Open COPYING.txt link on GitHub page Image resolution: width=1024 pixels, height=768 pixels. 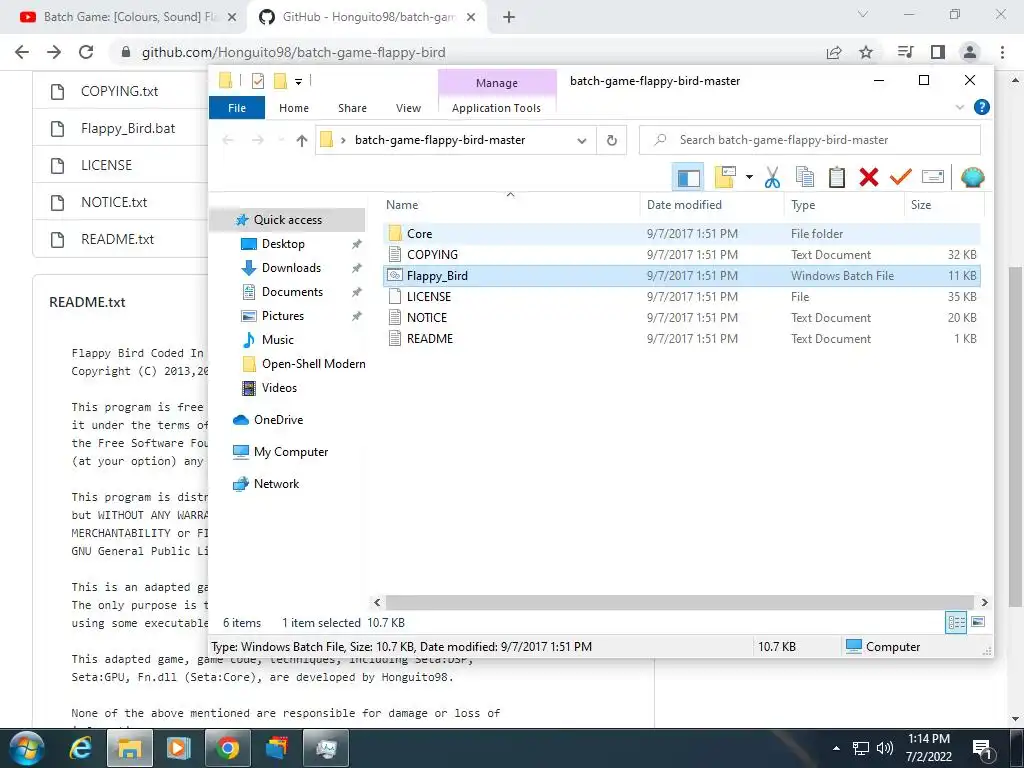point(120,91)
